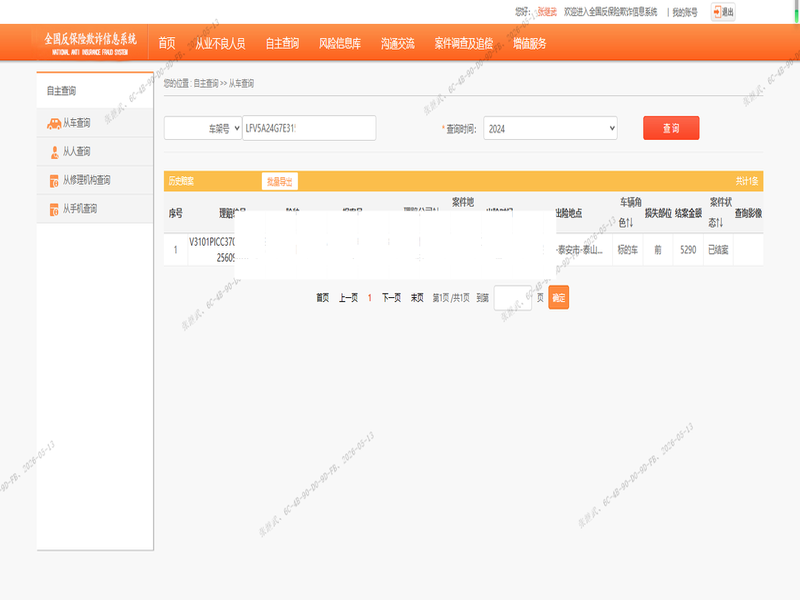
Task: Open the 车架号 search type dropdown
Action: point(203,128)
